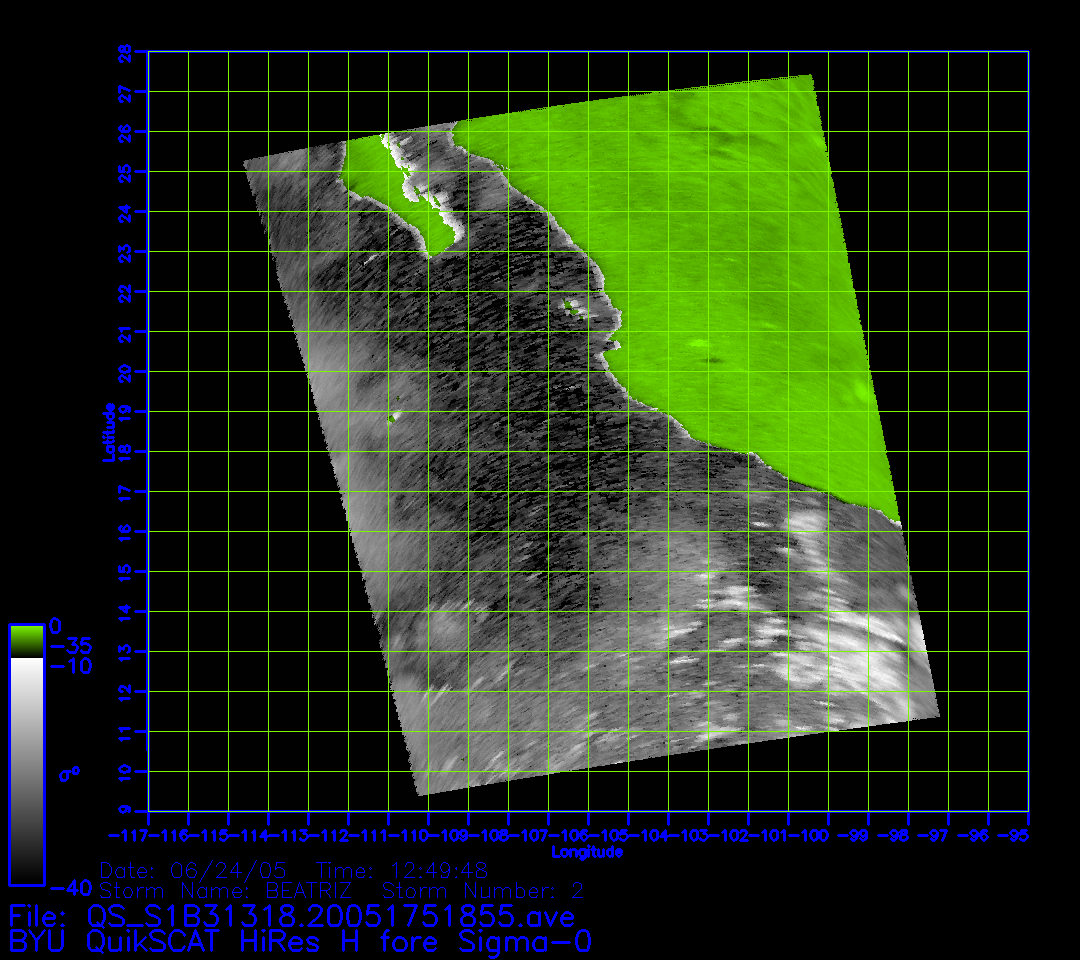The height and width of the screenshot is (960, 1080).
Task: Click the file name QS_S1B31318.20051751855.ave
Action: [331, 916]
